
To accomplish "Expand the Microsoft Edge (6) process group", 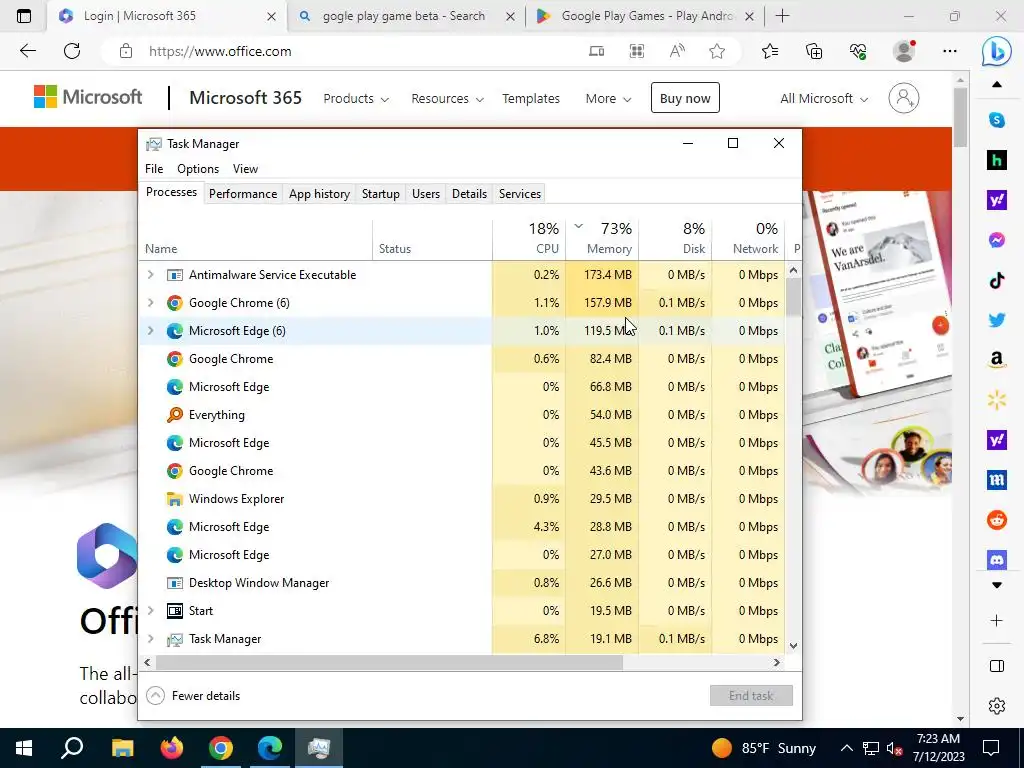I will [x=151, y=331].
